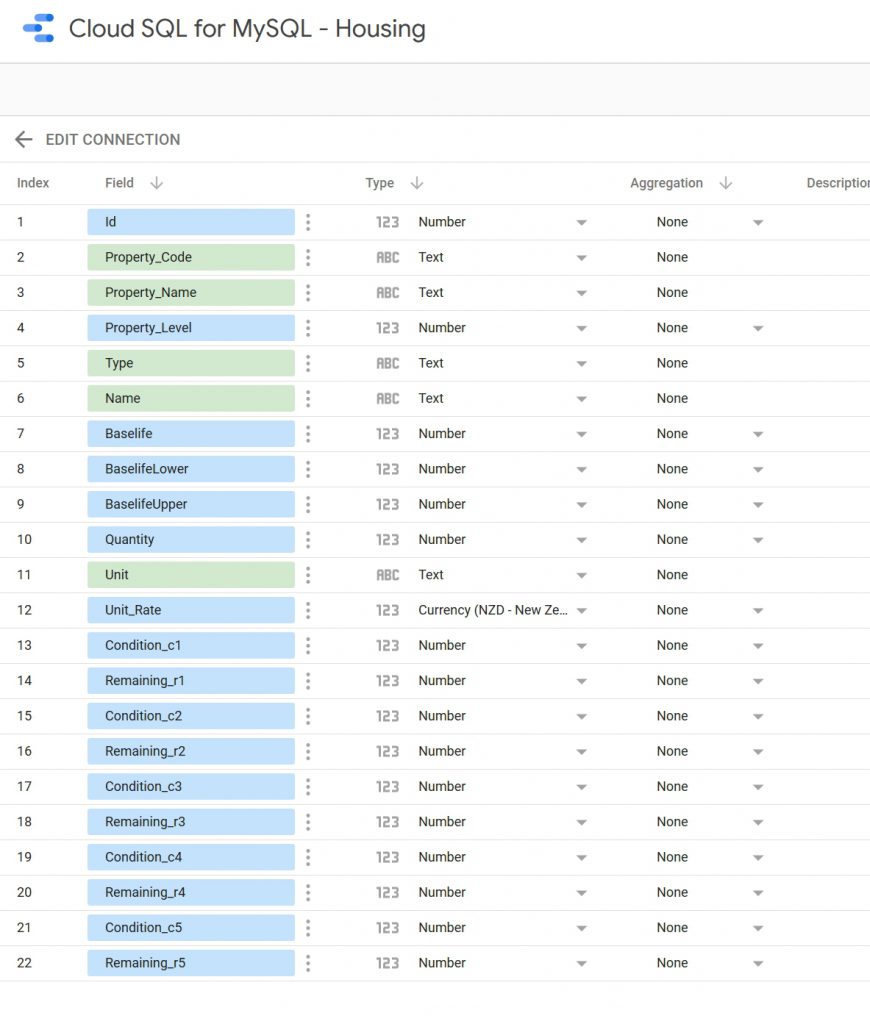Click the data source title Cloud SQL for MySQL - Housing
The image size is (870, 1024).
tap(247, 29)
